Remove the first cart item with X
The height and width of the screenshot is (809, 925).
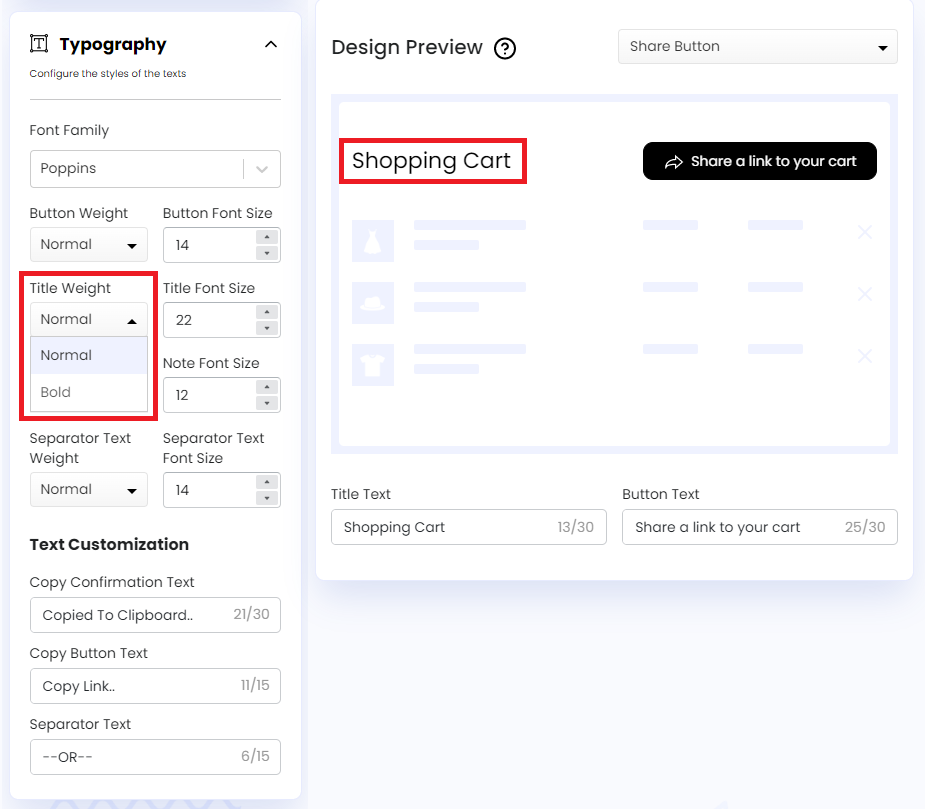(x=865, y=233)
